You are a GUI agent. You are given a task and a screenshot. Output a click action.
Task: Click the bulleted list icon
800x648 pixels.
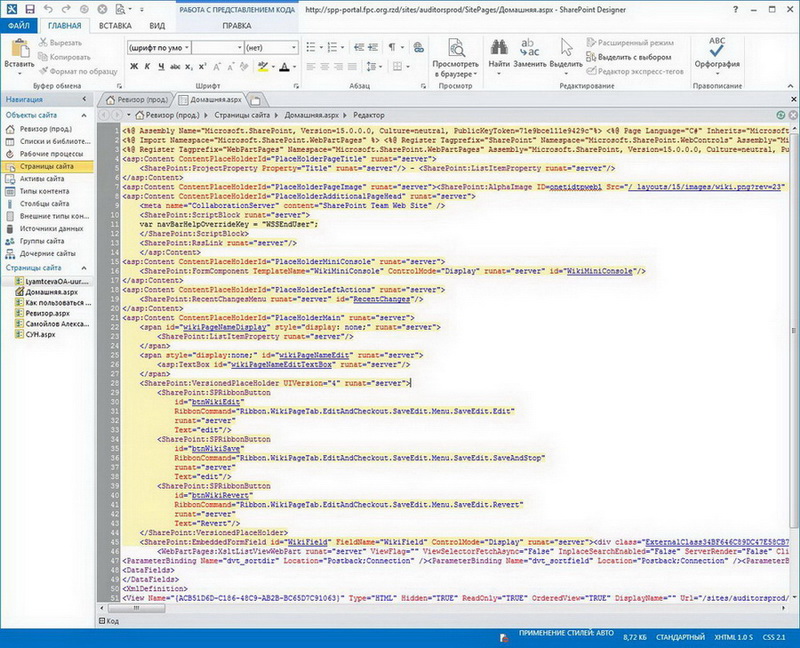tap(311, 47)
